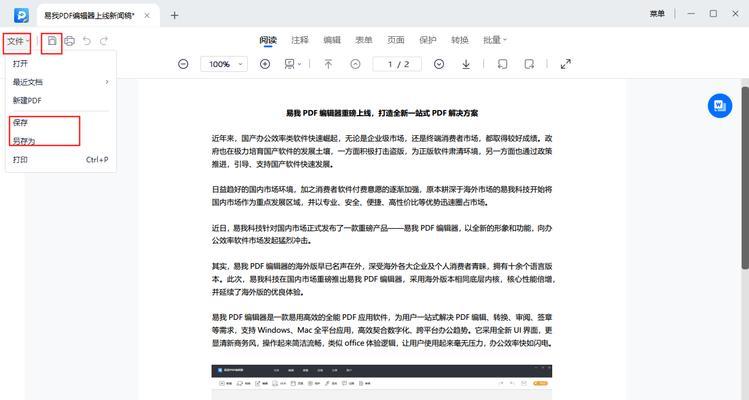
Task: Click the paragraph starting with 日益趋好
Action: pyautogui.click(x=382, y=196)
